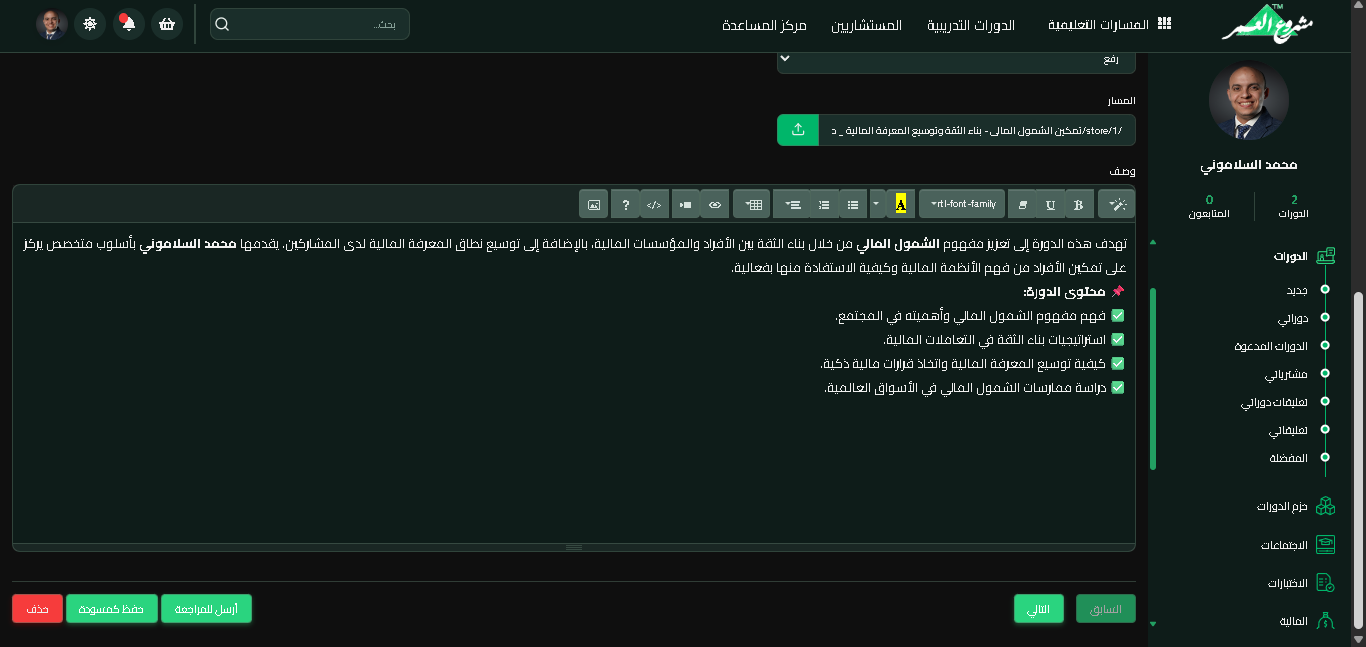The width and height of the screenshot is (1366, 647).
Task: Open the shopping basket icon
Action: point(167,24)
